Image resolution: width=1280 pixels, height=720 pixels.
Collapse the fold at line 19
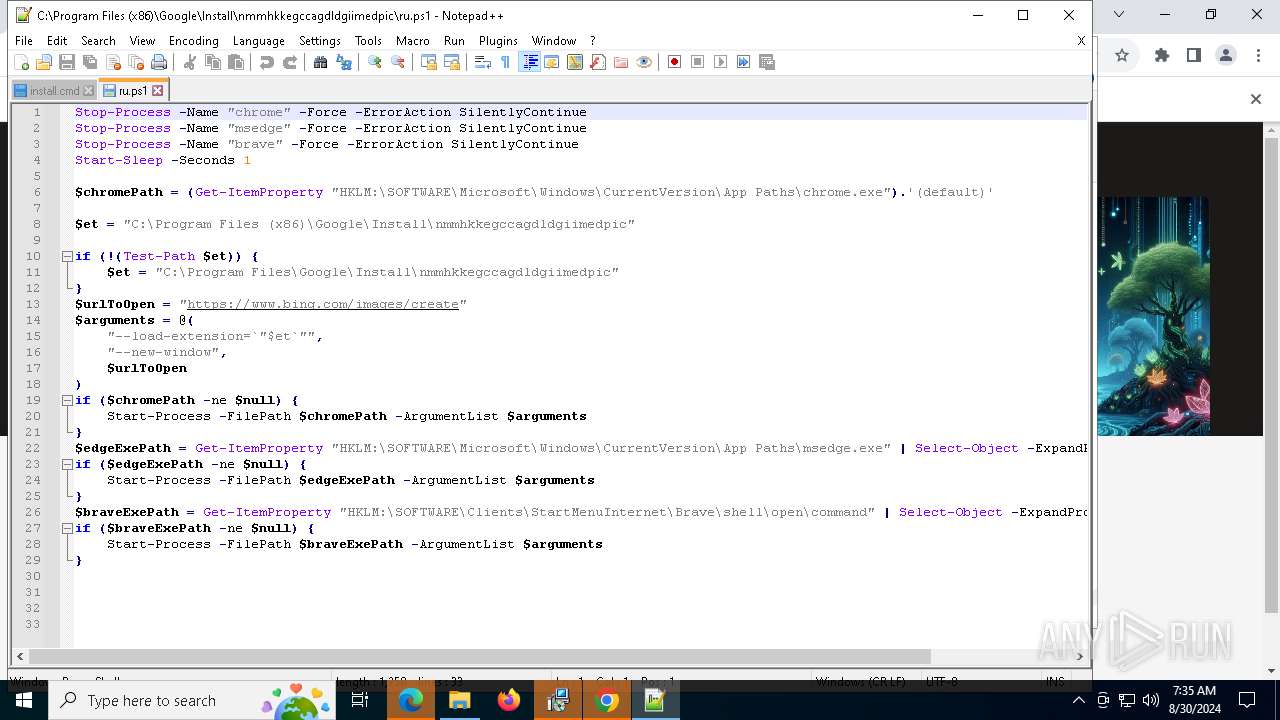click(67, 400)
